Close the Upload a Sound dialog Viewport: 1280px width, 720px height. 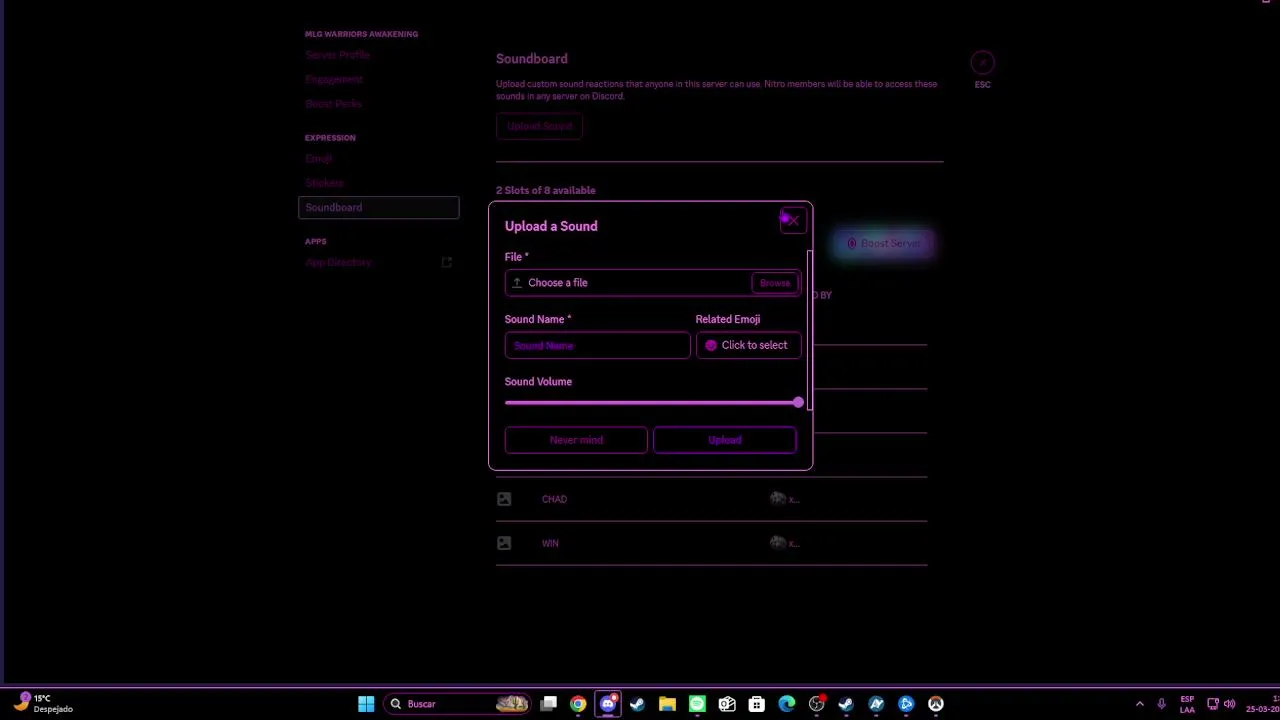[792, 220]
